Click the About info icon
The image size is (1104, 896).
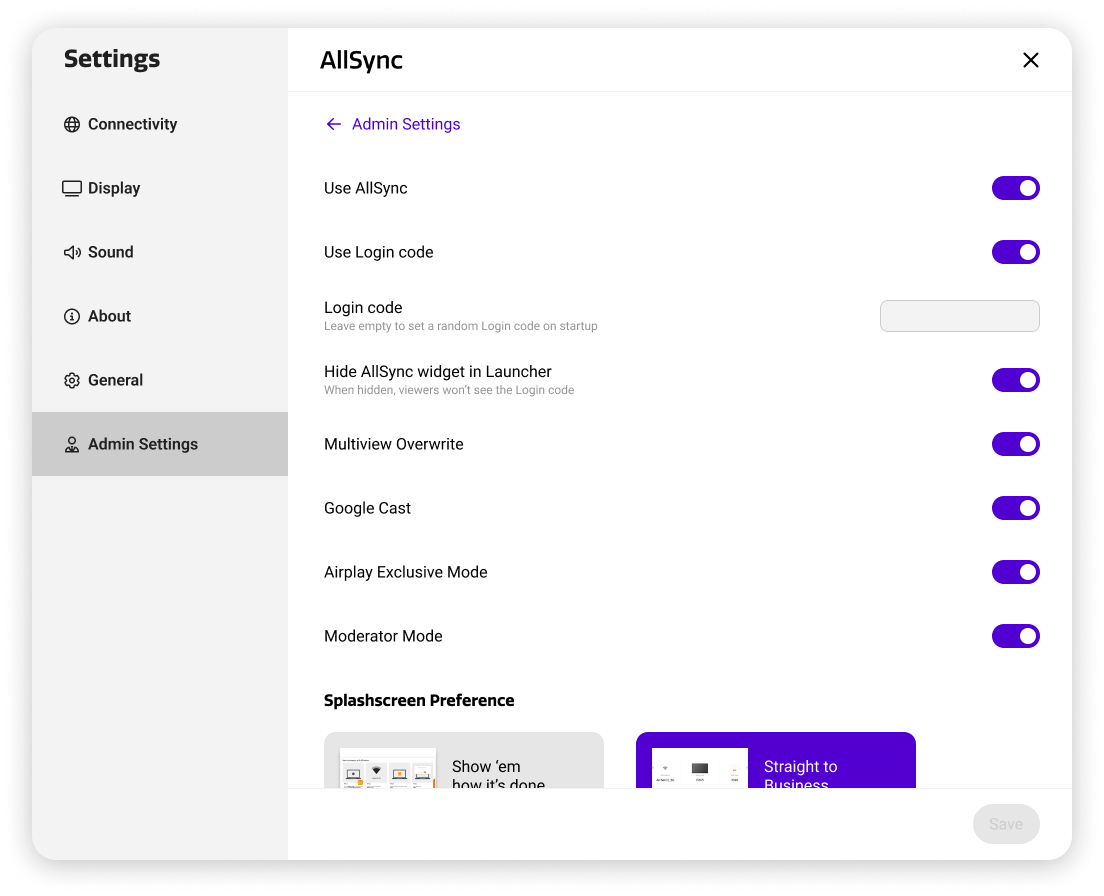(x=71, y=316)
